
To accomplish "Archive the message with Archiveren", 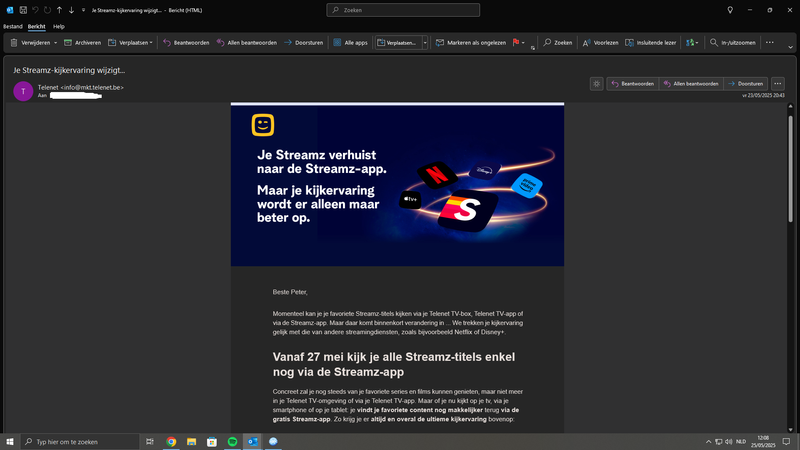I will tap(82, 42).
